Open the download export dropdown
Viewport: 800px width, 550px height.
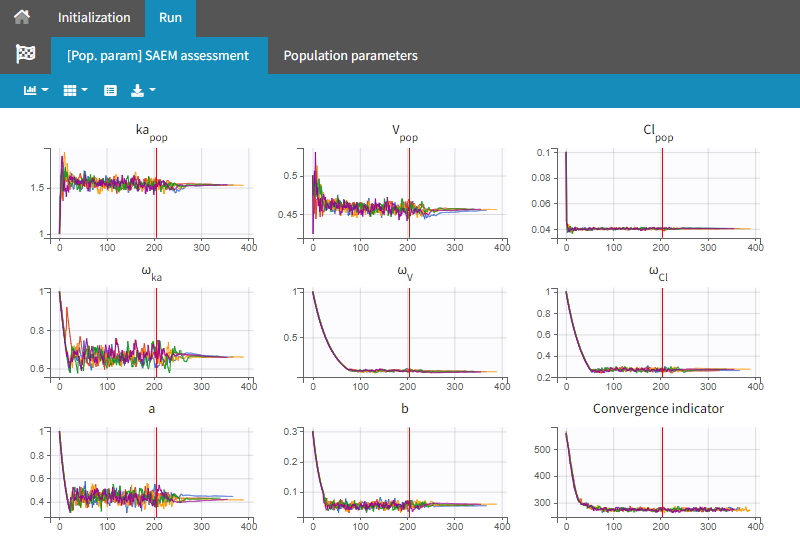pyautogui.click(x=144, y=90)
